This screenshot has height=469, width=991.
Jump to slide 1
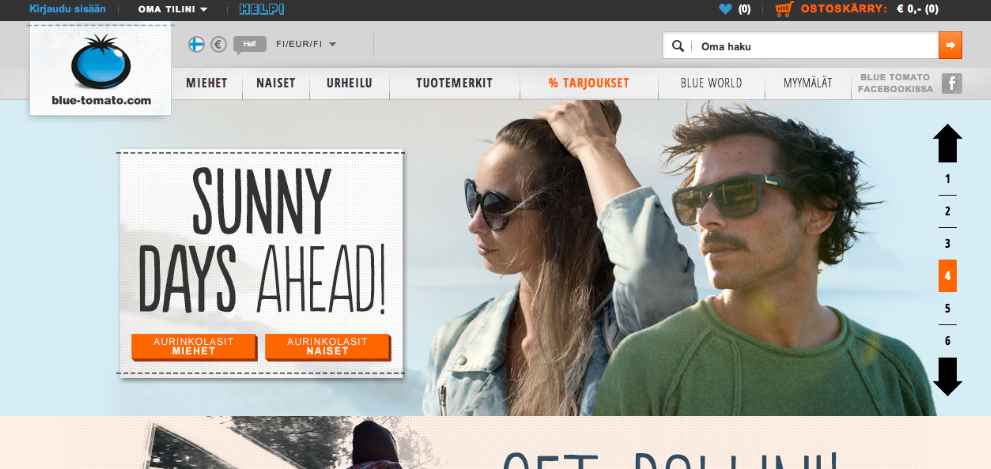pyautogui.click(x=947, y=180)
